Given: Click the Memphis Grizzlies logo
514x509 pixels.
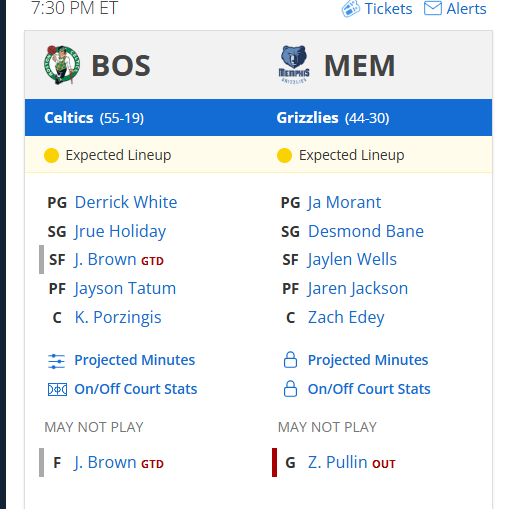Looking at the screenshot, I should click(x=294, y=65).
